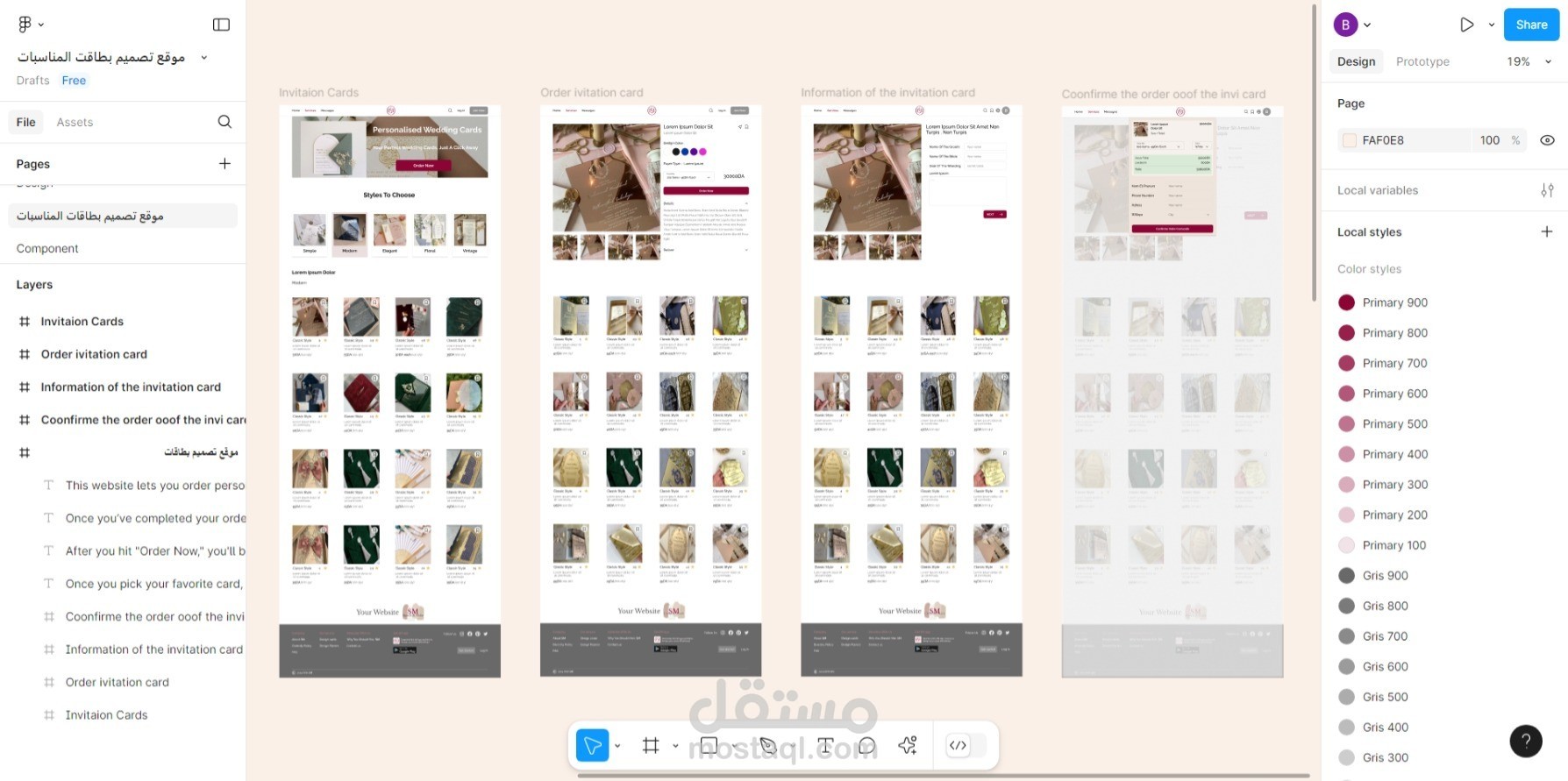Image resolution: width=1568 pixels, height=781 pixels.
Task: Switch to the Design tab
Action: point(1356,61)
